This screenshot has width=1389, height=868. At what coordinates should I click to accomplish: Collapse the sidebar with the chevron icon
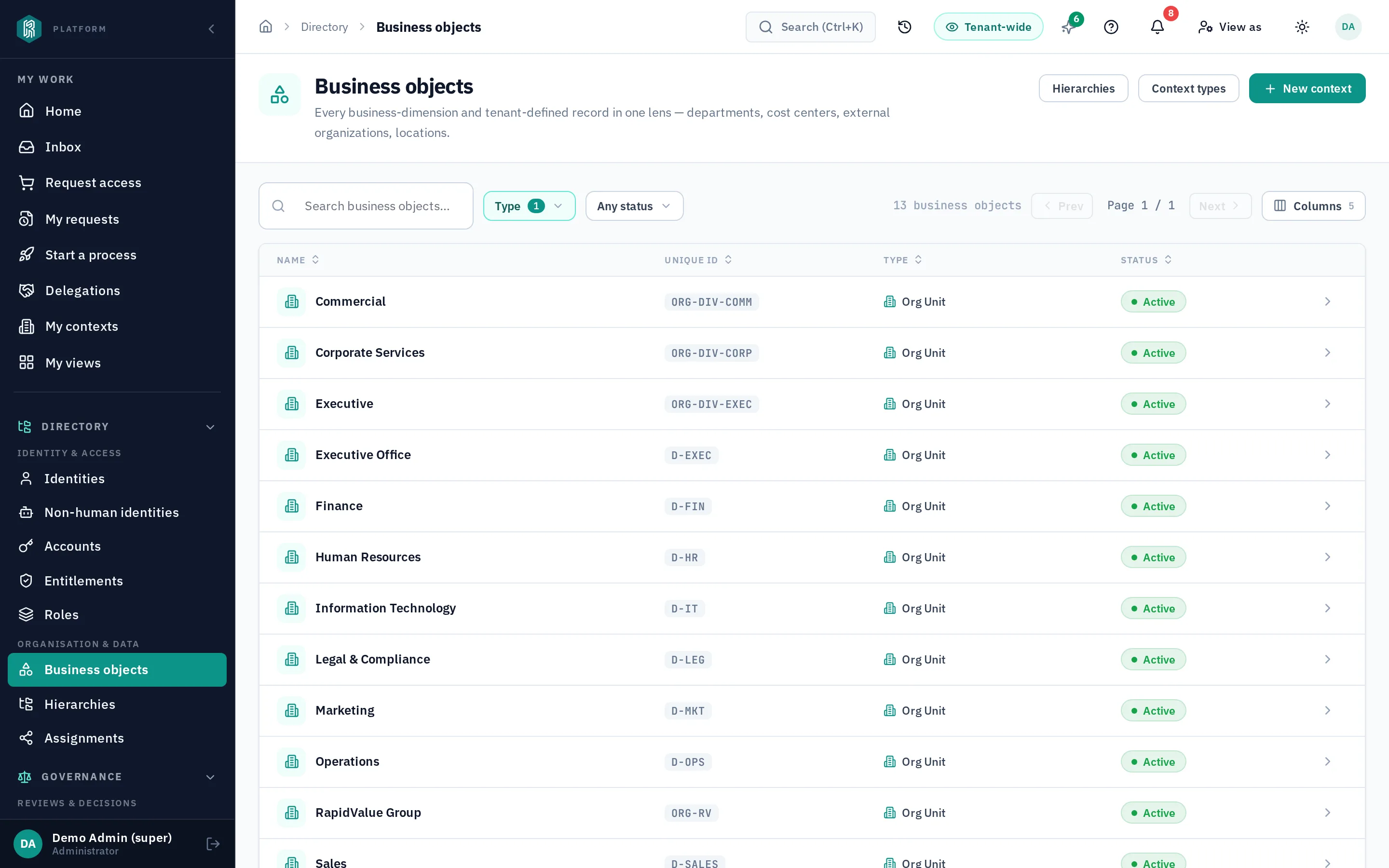point(211,29)
